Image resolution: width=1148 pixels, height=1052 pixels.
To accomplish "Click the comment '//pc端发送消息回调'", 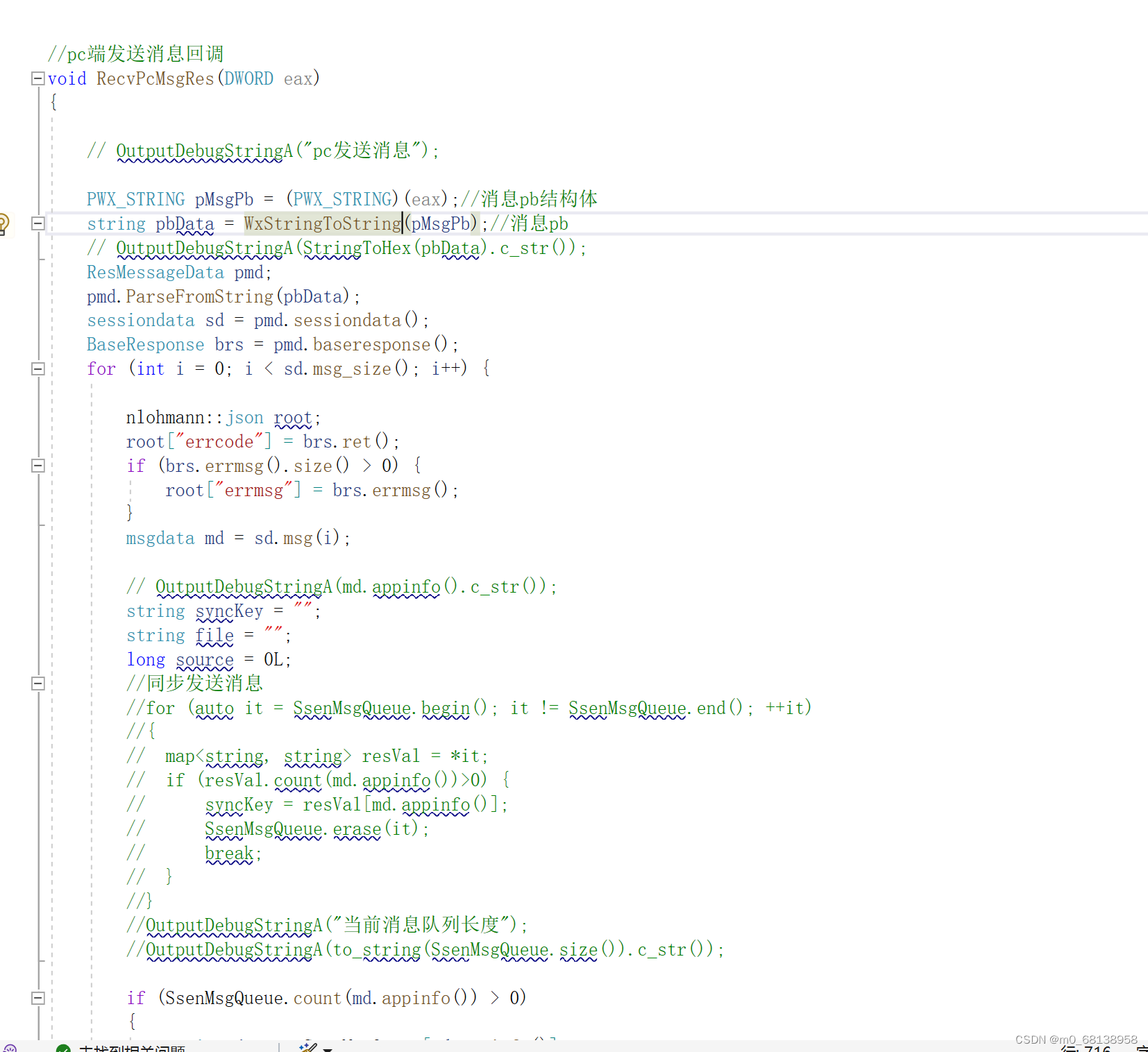I will (135, 53).
